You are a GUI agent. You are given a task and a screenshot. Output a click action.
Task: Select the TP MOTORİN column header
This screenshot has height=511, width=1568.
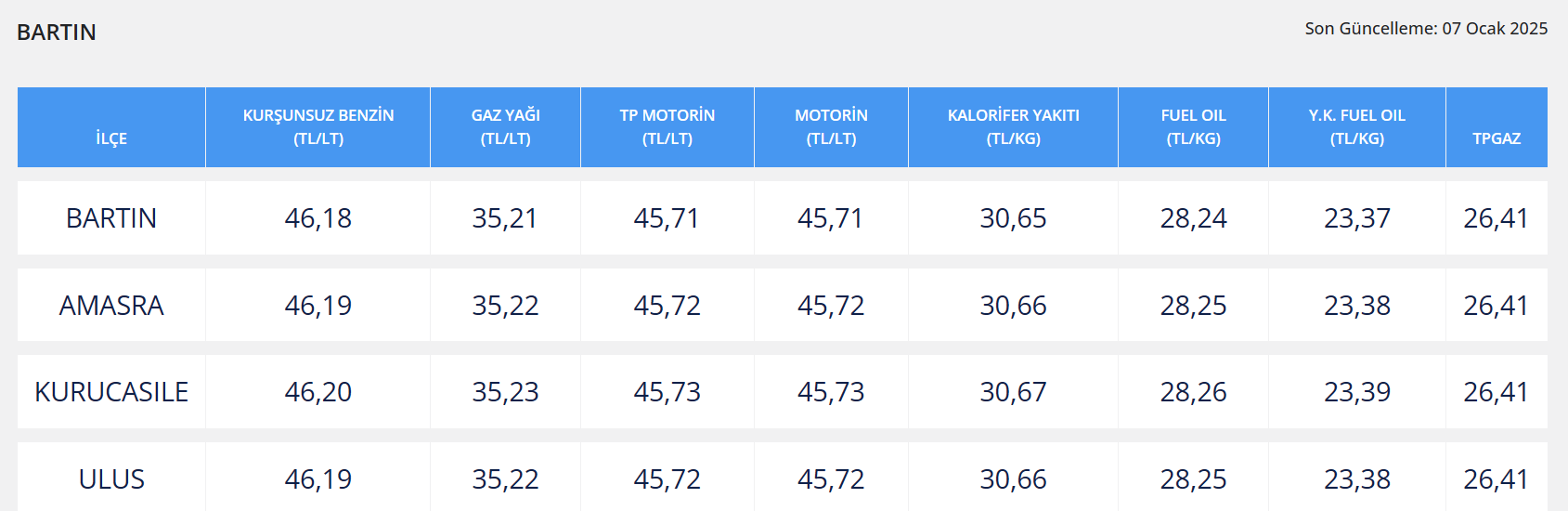(667, 126)
